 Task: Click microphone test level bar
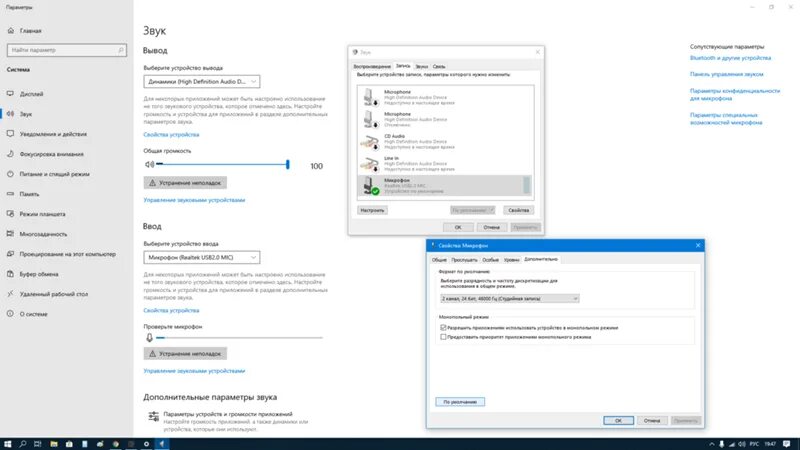click(239, 338)
